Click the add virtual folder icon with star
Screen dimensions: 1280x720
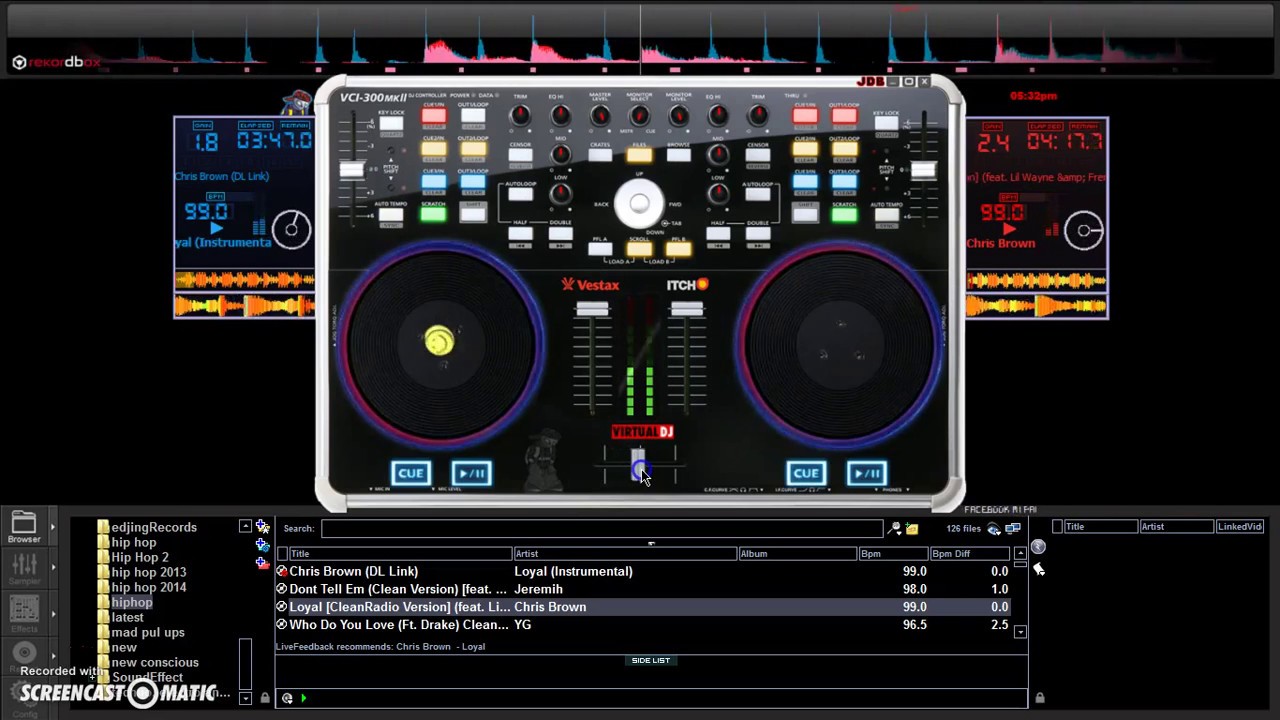click(262, 526)
